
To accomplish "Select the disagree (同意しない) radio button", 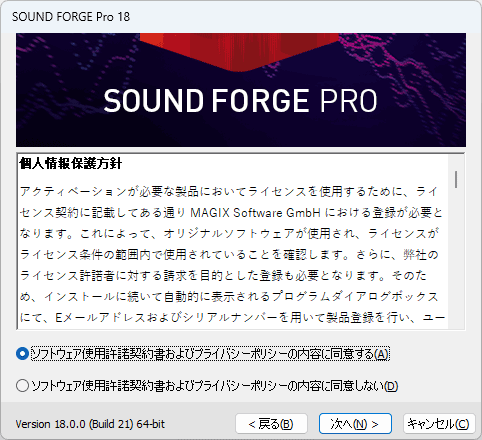I will click(22, 386).
